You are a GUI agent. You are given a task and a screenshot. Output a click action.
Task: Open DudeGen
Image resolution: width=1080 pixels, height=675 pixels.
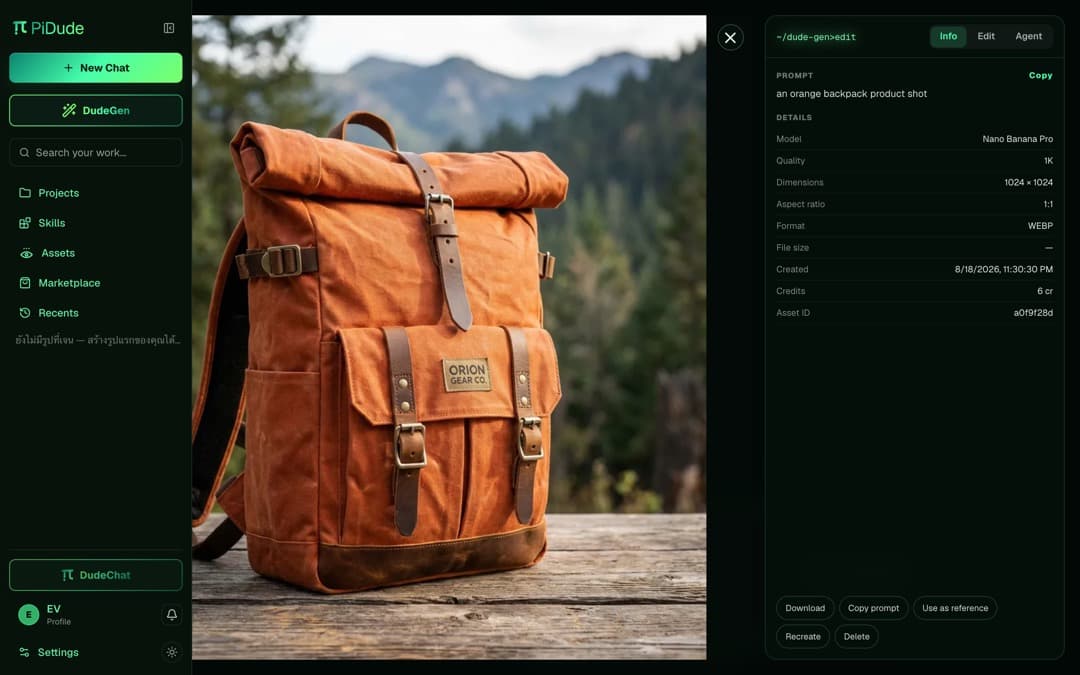(x=96, y=110)
